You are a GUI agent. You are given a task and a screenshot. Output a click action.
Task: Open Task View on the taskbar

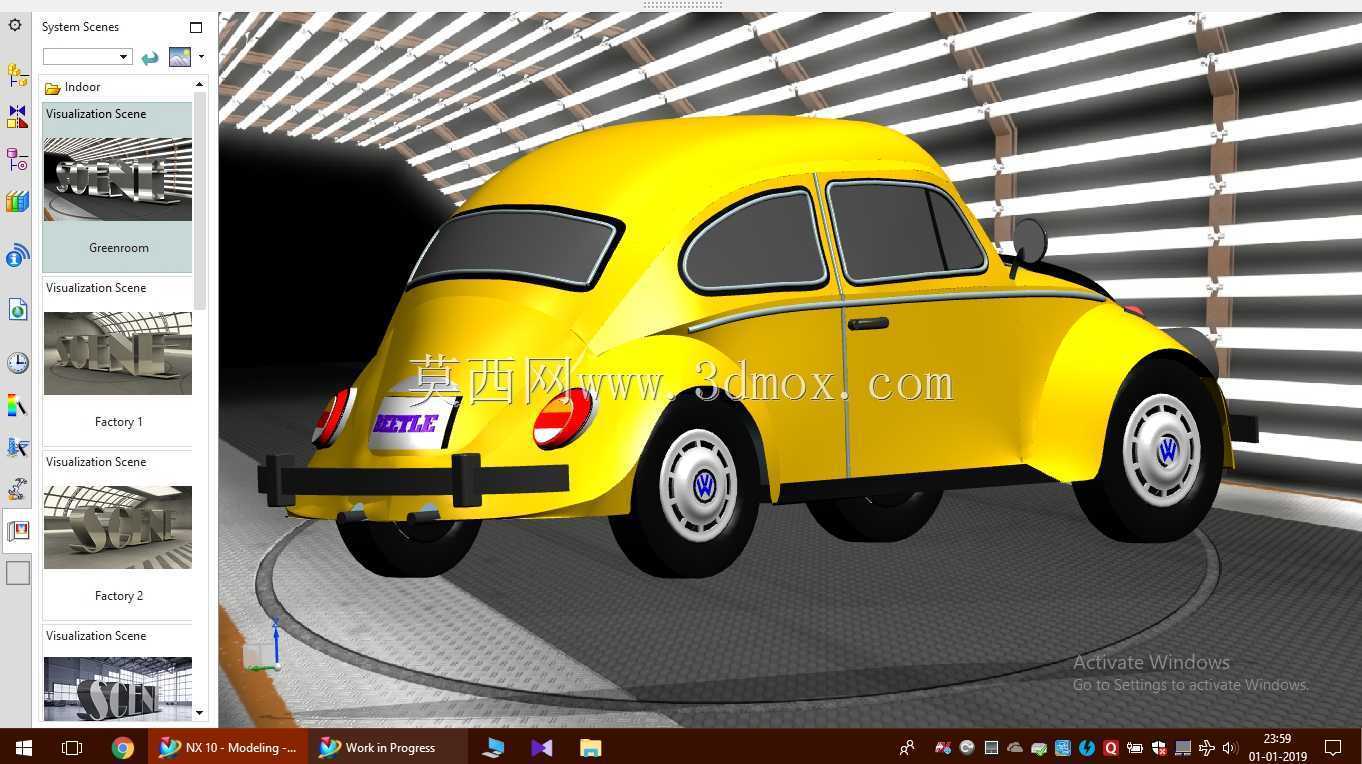point(72,747)
